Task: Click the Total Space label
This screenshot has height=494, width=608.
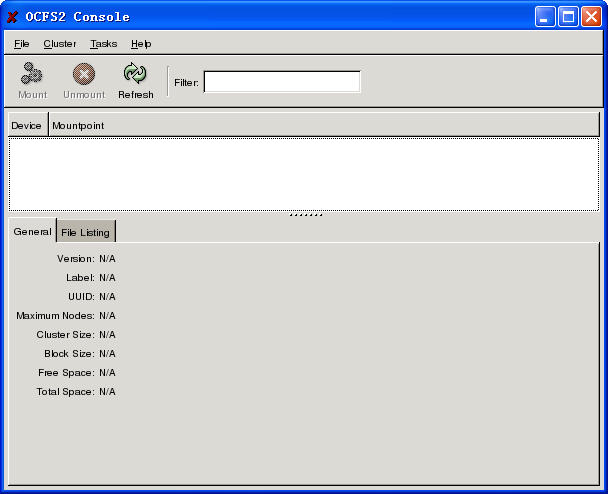Action: tap(65, 392)
